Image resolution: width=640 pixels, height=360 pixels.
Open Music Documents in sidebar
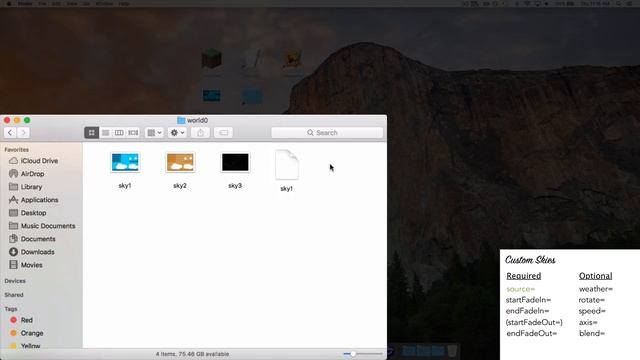click(x=48, y=226)
